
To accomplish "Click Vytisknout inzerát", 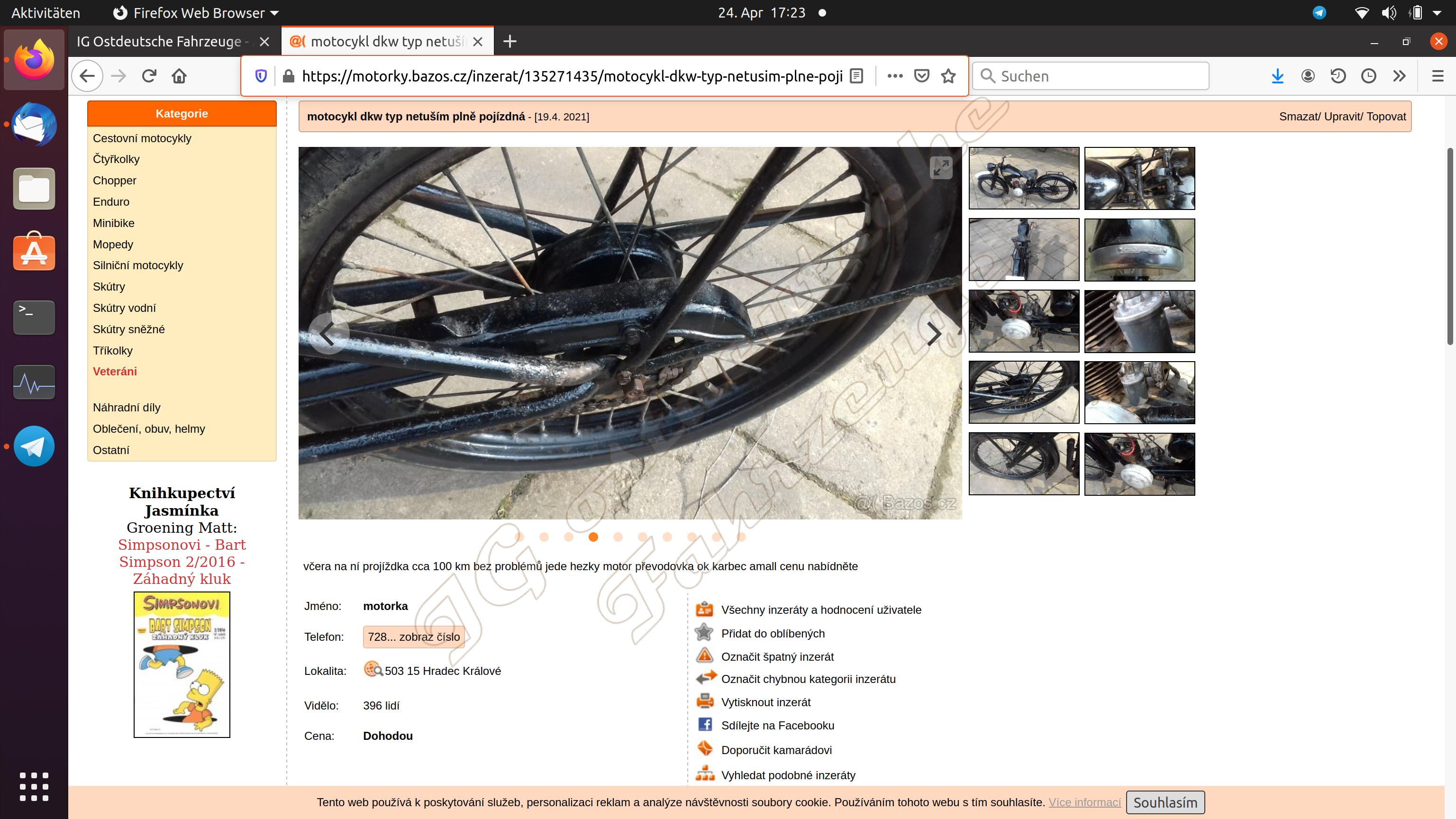I will [x=766, y=702].
